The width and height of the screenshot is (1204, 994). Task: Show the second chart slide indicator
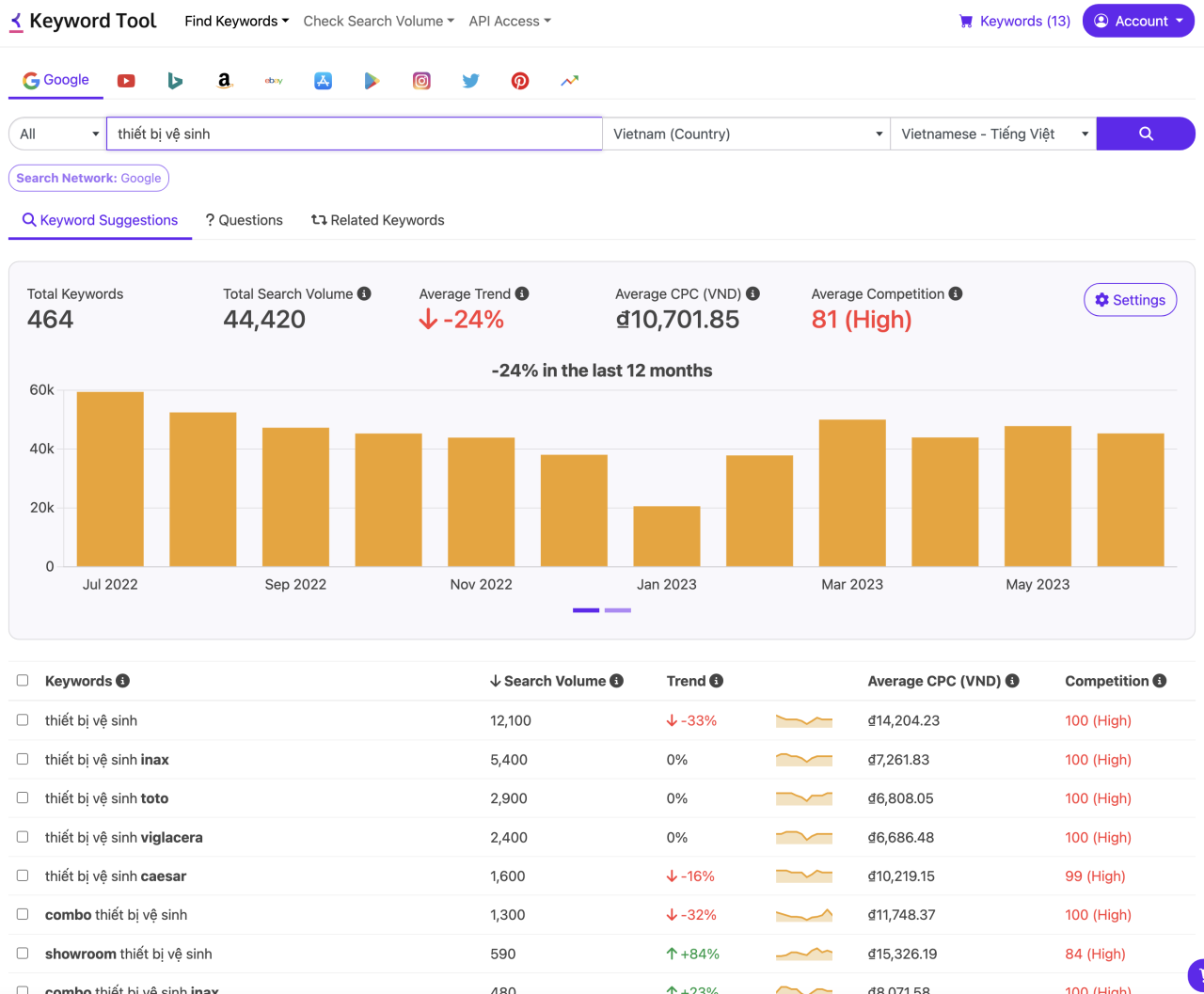click(617, 610)
